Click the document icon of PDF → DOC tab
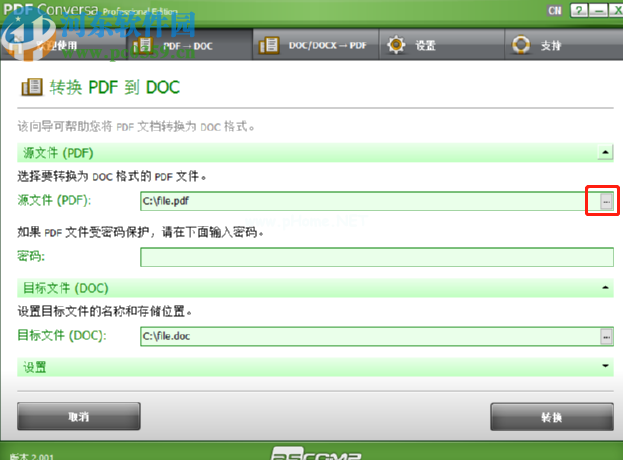The image size is (623, 460). coord(143,45)
